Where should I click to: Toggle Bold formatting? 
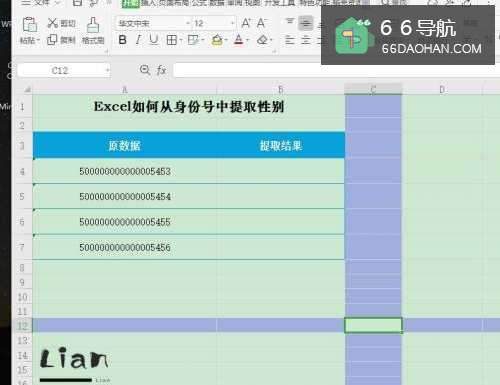click(x=122, y=40)
